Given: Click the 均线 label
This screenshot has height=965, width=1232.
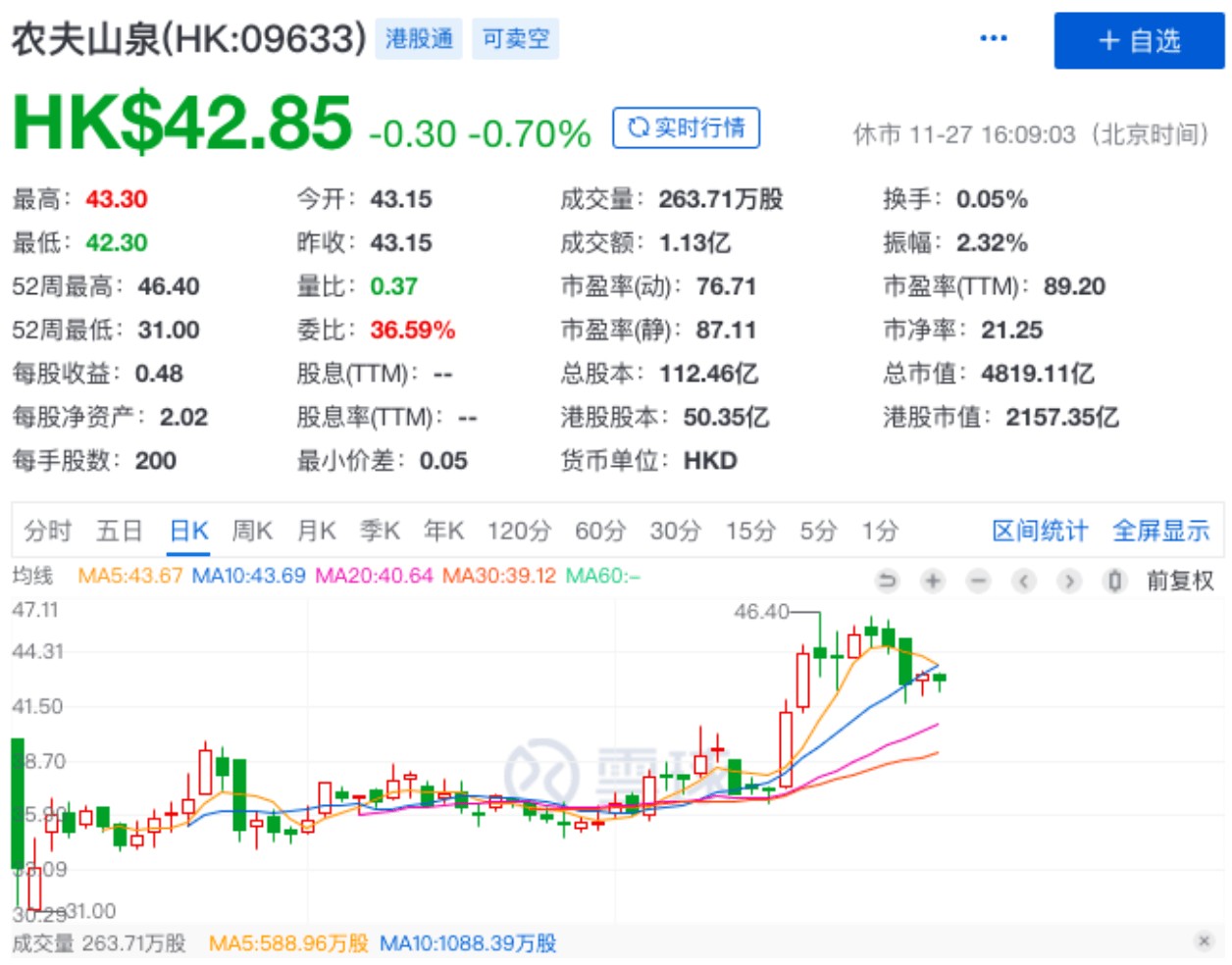Looking at the screenshot, I should (x=32, y=576).
